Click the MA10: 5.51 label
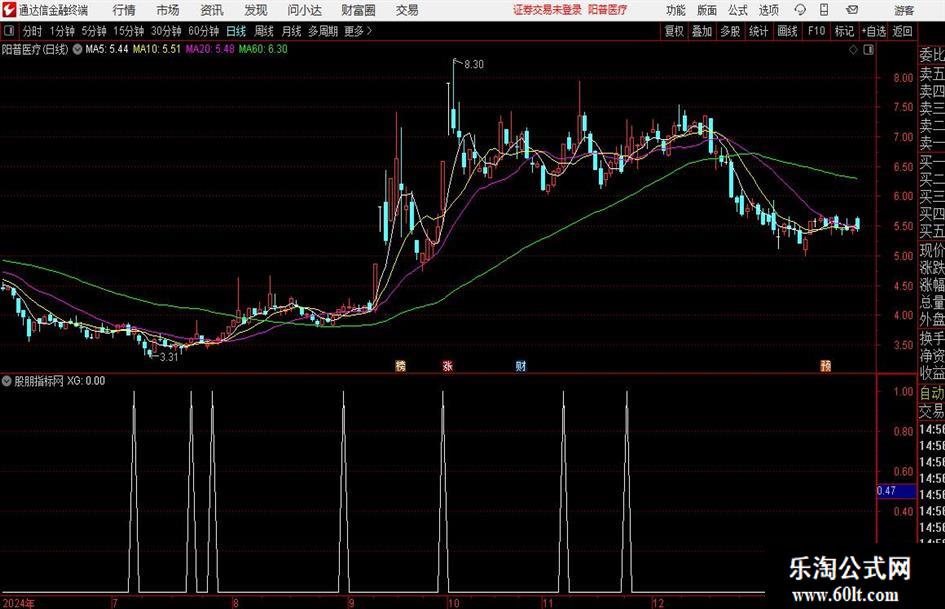 [x=157, y=49]
